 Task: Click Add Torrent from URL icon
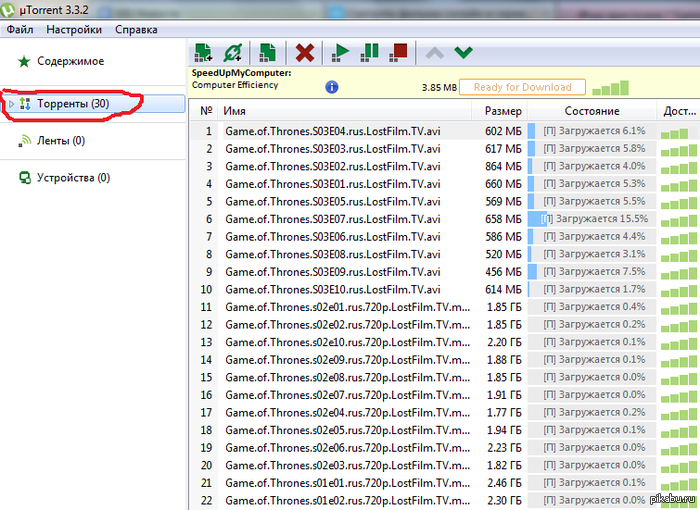(x=233, y=52)
